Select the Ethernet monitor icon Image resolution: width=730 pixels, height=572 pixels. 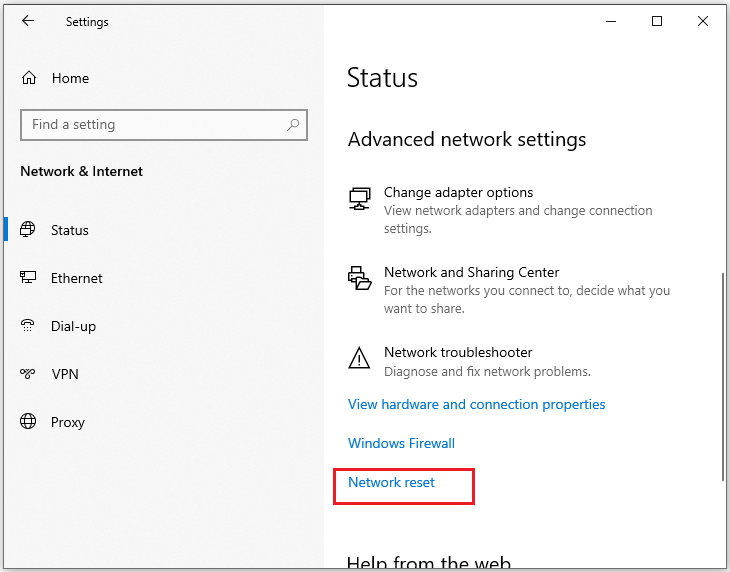[x=28, y=277]
